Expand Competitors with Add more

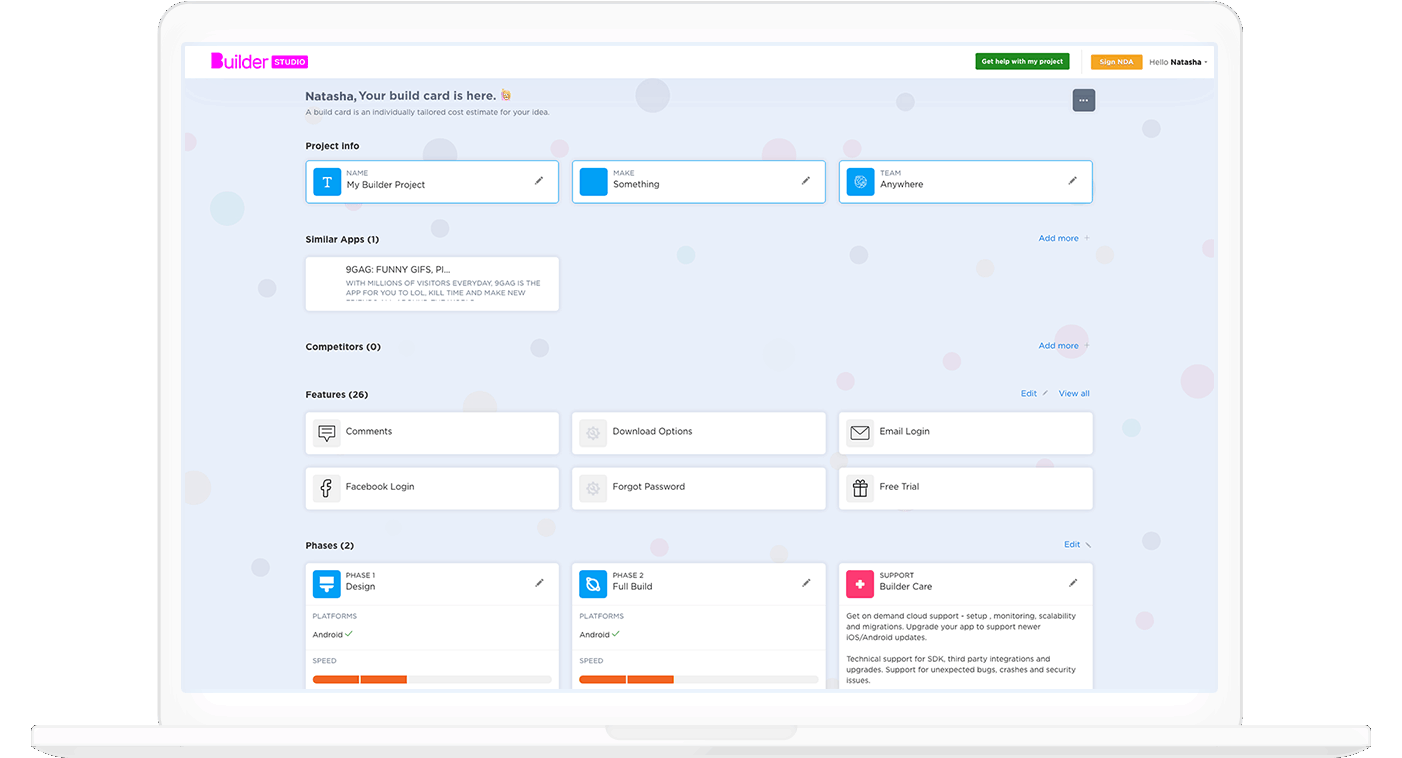[1062, 346]
